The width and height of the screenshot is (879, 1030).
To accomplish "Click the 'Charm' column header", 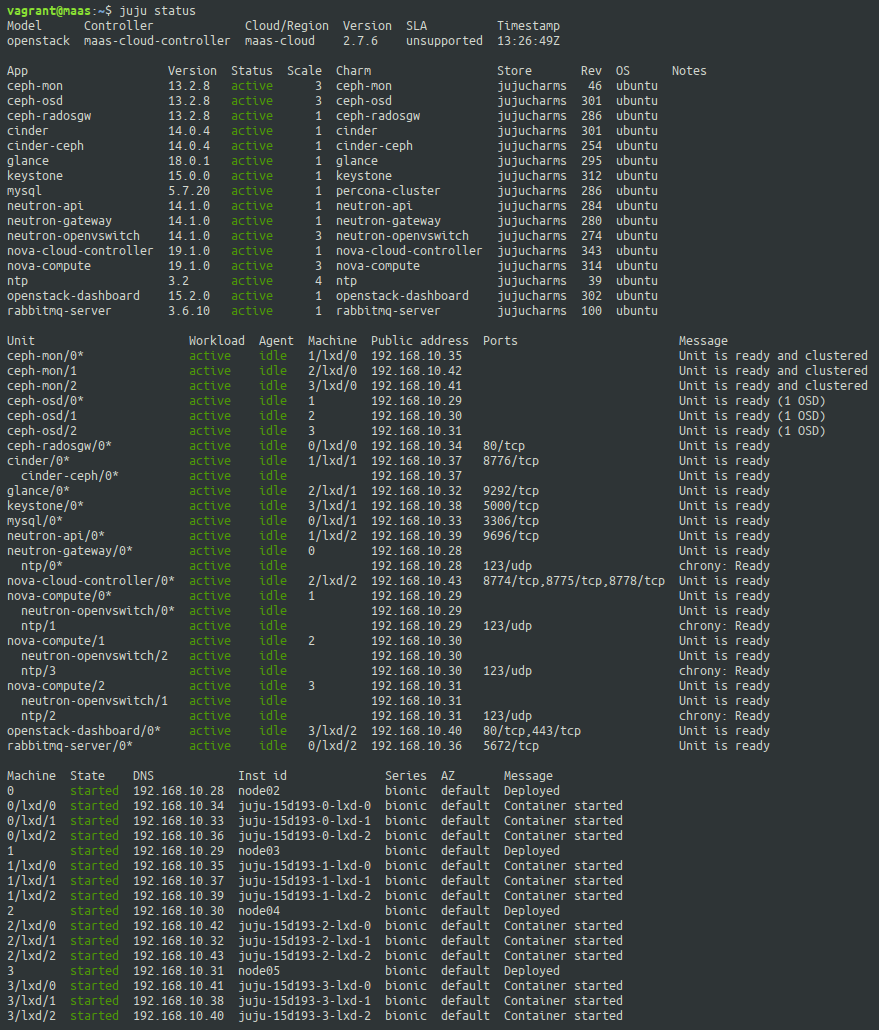I will [353, 71].
